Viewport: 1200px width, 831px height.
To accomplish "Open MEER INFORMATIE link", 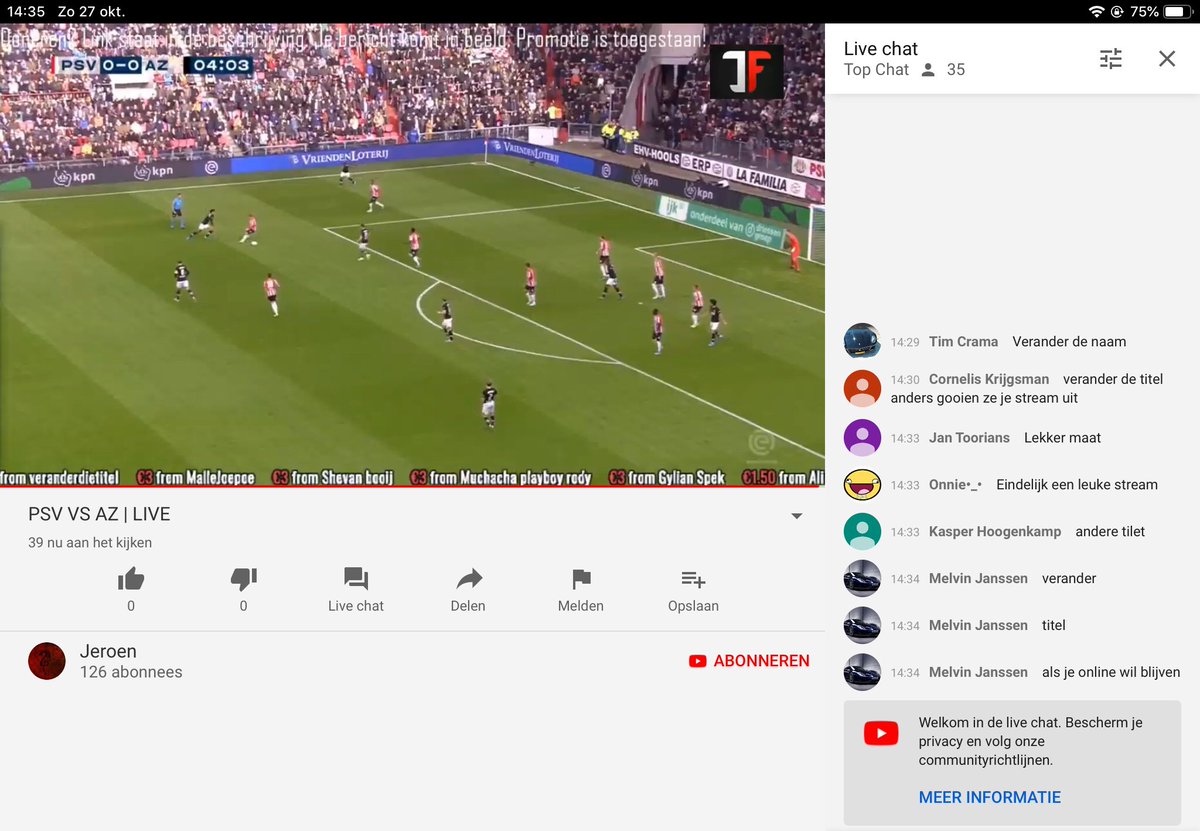I will 990,797.
